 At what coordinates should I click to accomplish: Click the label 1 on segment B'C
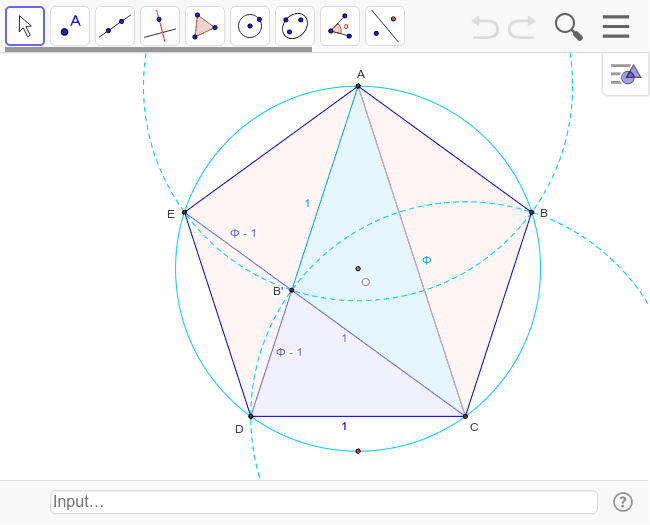point(344,338)
